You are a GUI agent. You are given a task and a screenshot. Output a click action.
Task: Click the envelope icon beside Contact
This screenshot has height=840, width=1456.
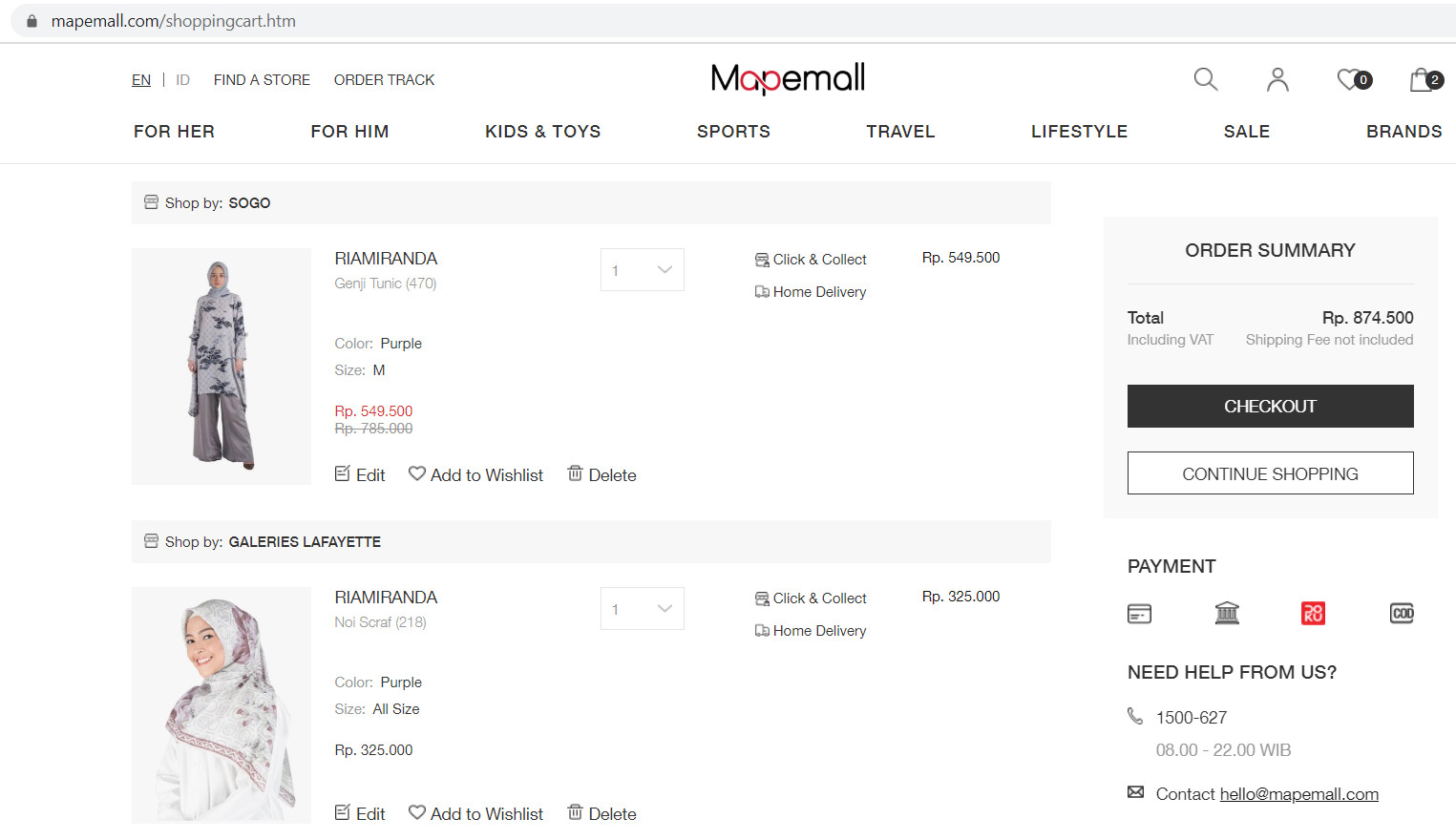tap(1135, 792)
